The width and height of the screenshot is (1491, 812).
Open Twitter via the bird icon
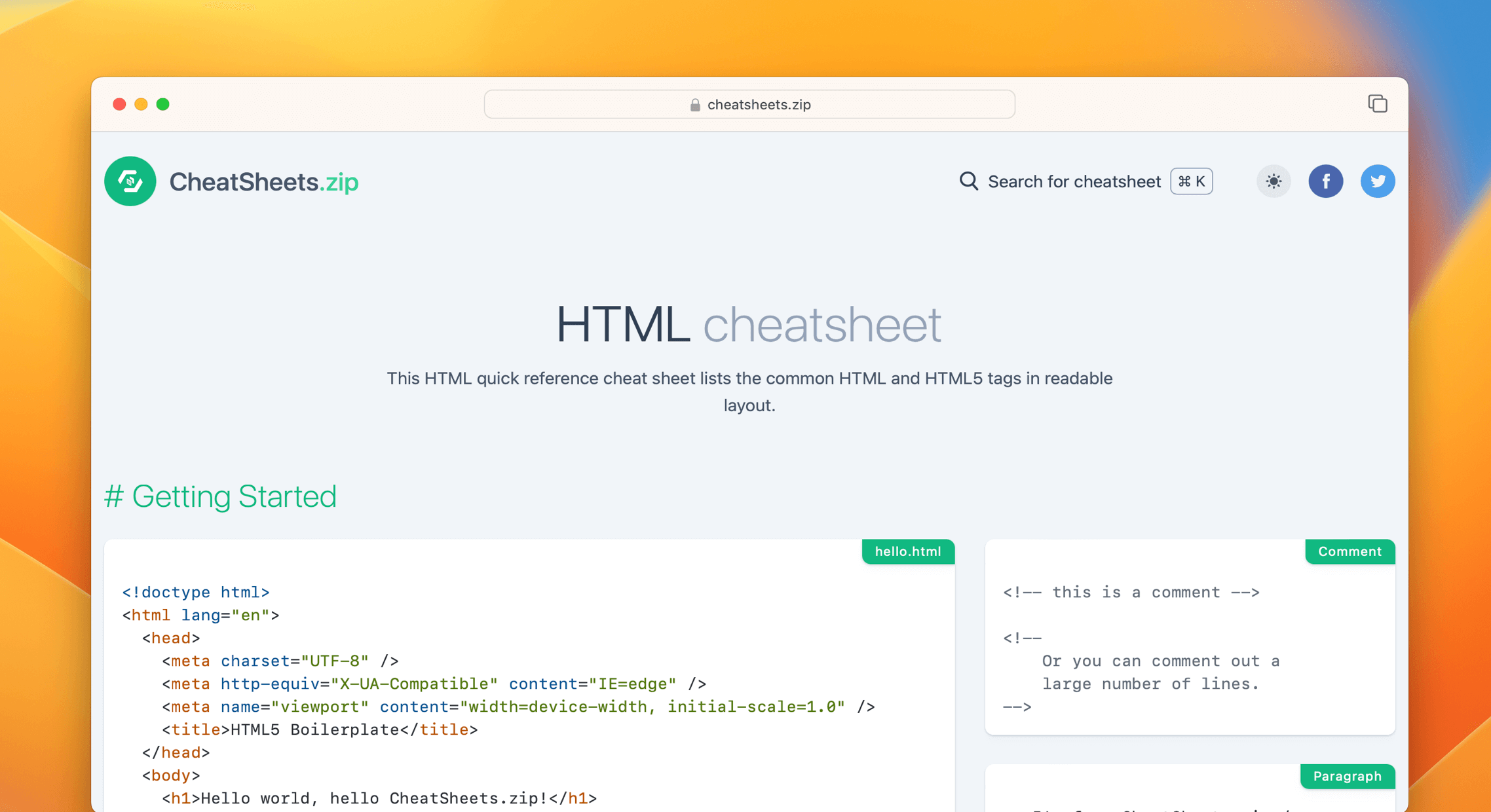click(x=1378, y=181)
